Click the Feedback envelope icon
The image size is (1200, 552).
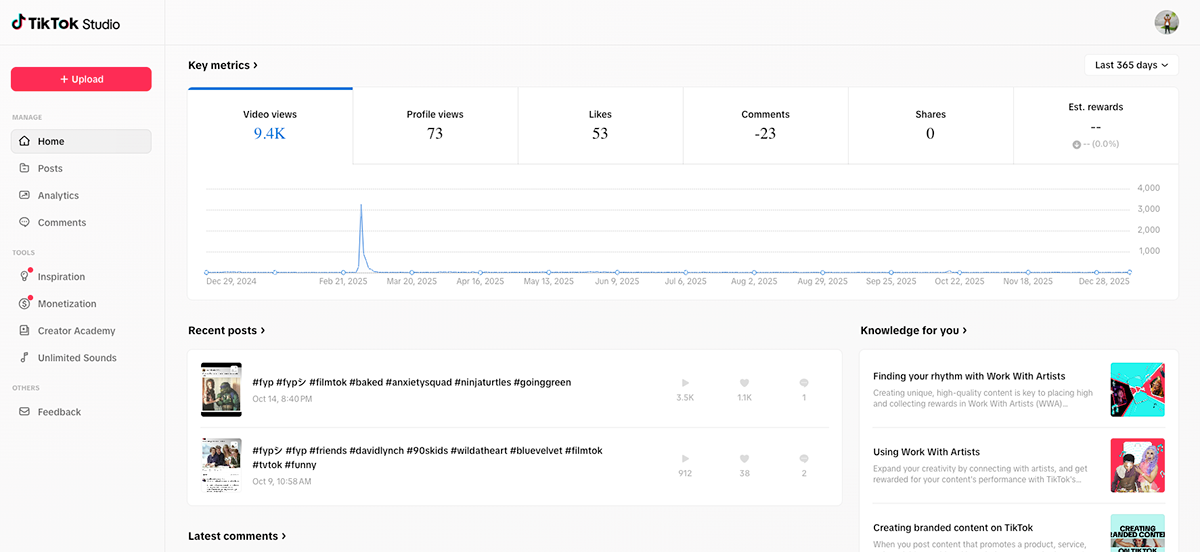(x=25, y=412)
